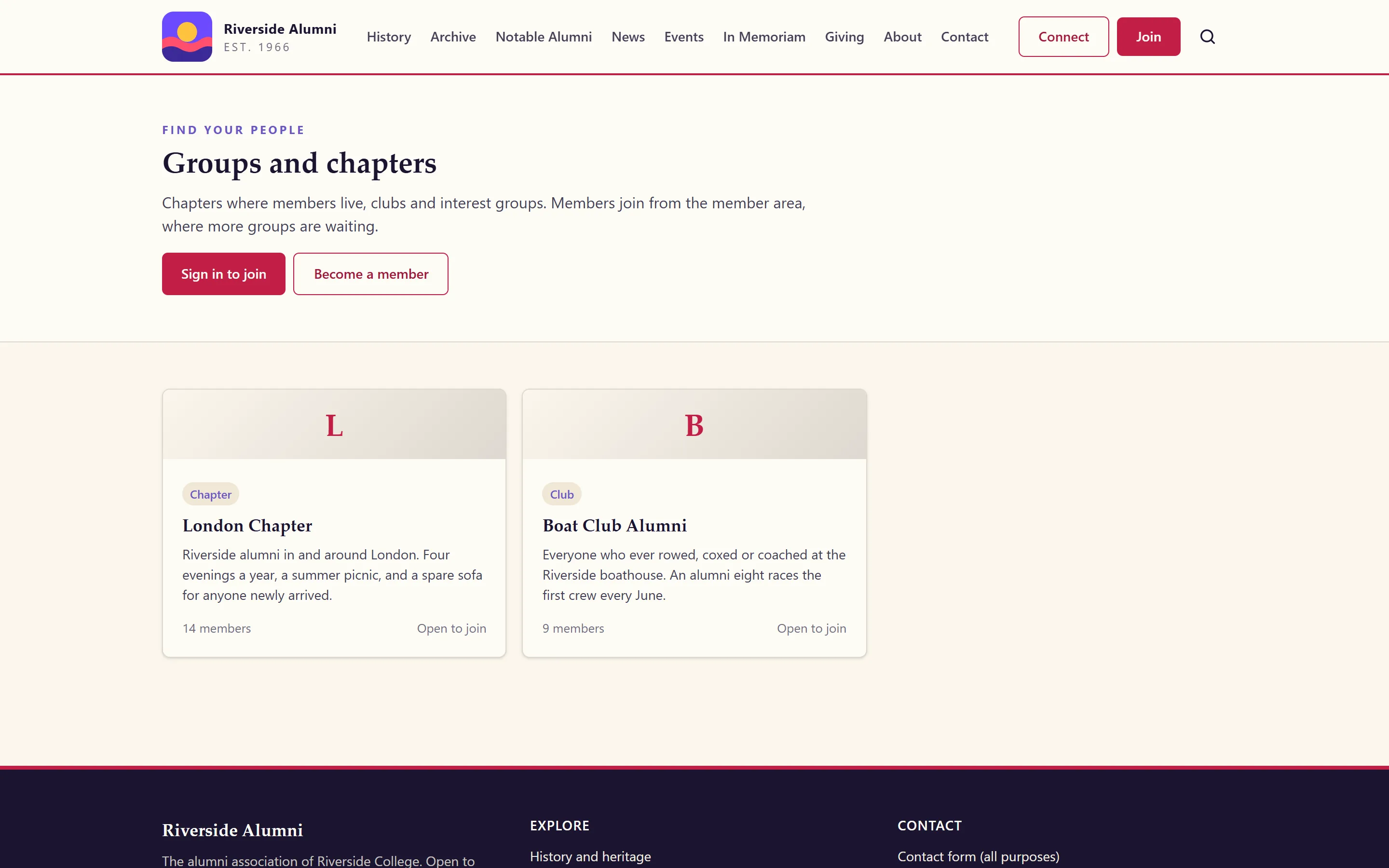Click the Connect outline button

(x=1063, y=37)
